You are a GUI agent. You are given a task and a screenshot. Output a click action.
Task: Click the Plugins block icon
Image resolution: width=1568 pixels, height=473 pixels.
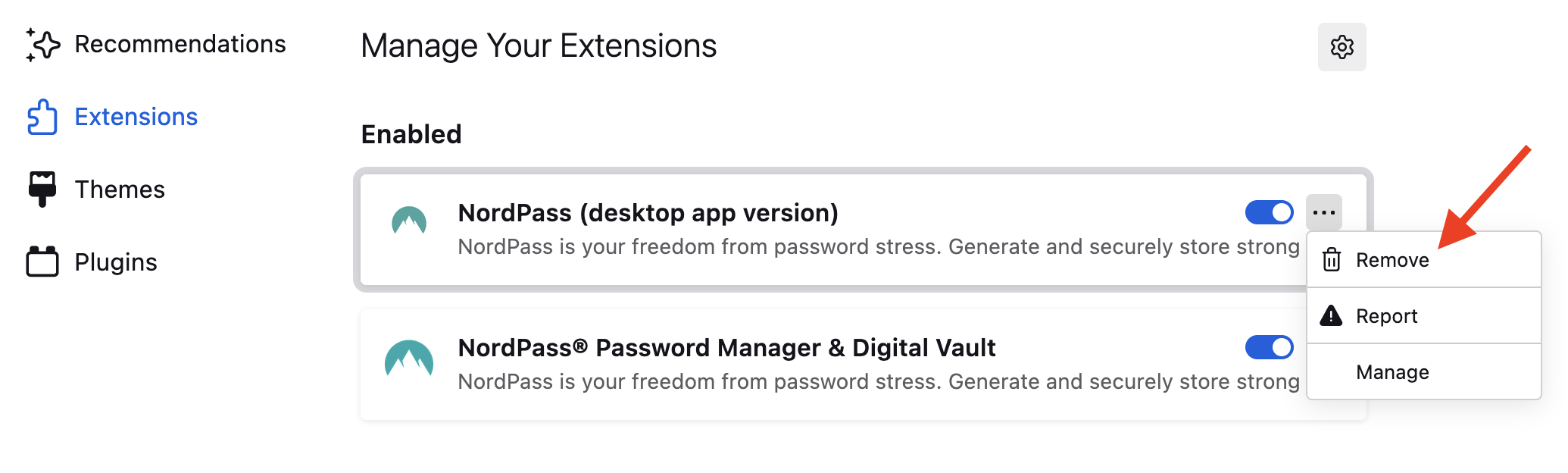42,262
